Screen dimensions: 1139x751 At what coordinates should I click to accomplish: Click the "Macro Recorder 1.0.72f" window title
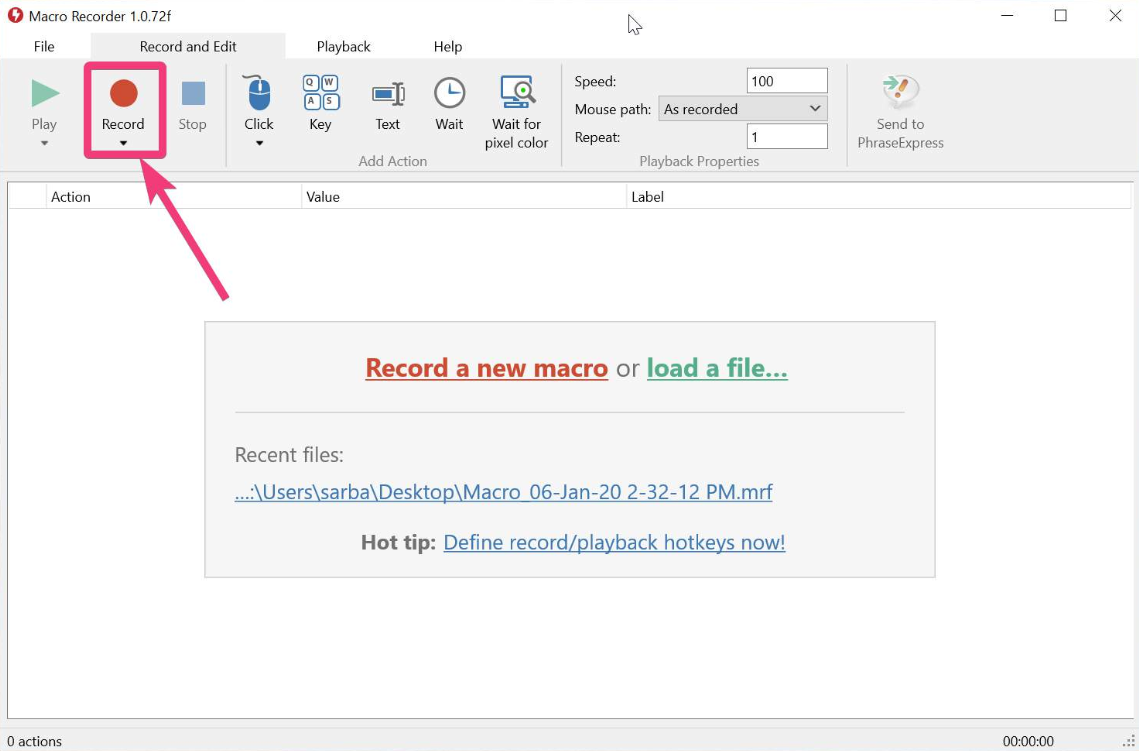(x=100, y=16)
